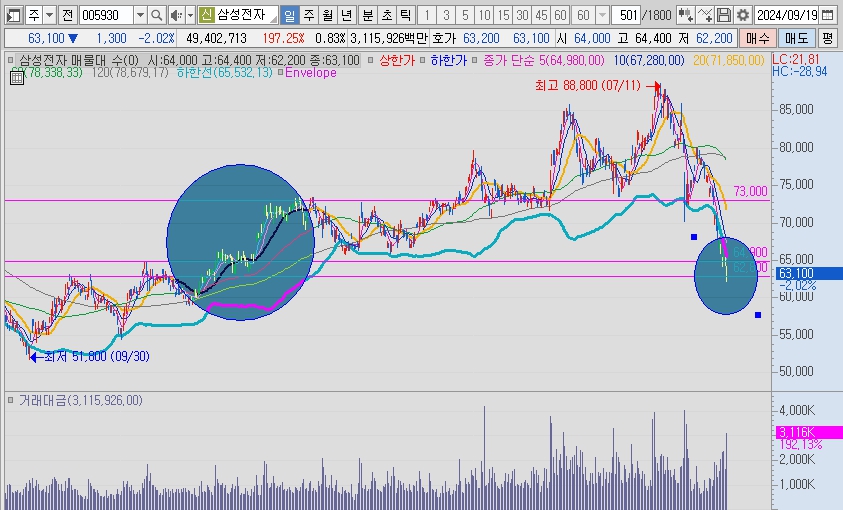This screenshot has width=843, height=510.
Task: Click the magenta 73,000 line label
Action: (x=751, y=191)
